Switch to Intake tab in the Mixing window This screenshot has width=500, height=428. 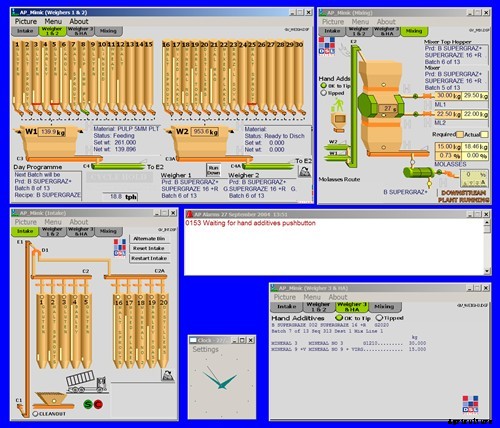(x=332, y=31)
